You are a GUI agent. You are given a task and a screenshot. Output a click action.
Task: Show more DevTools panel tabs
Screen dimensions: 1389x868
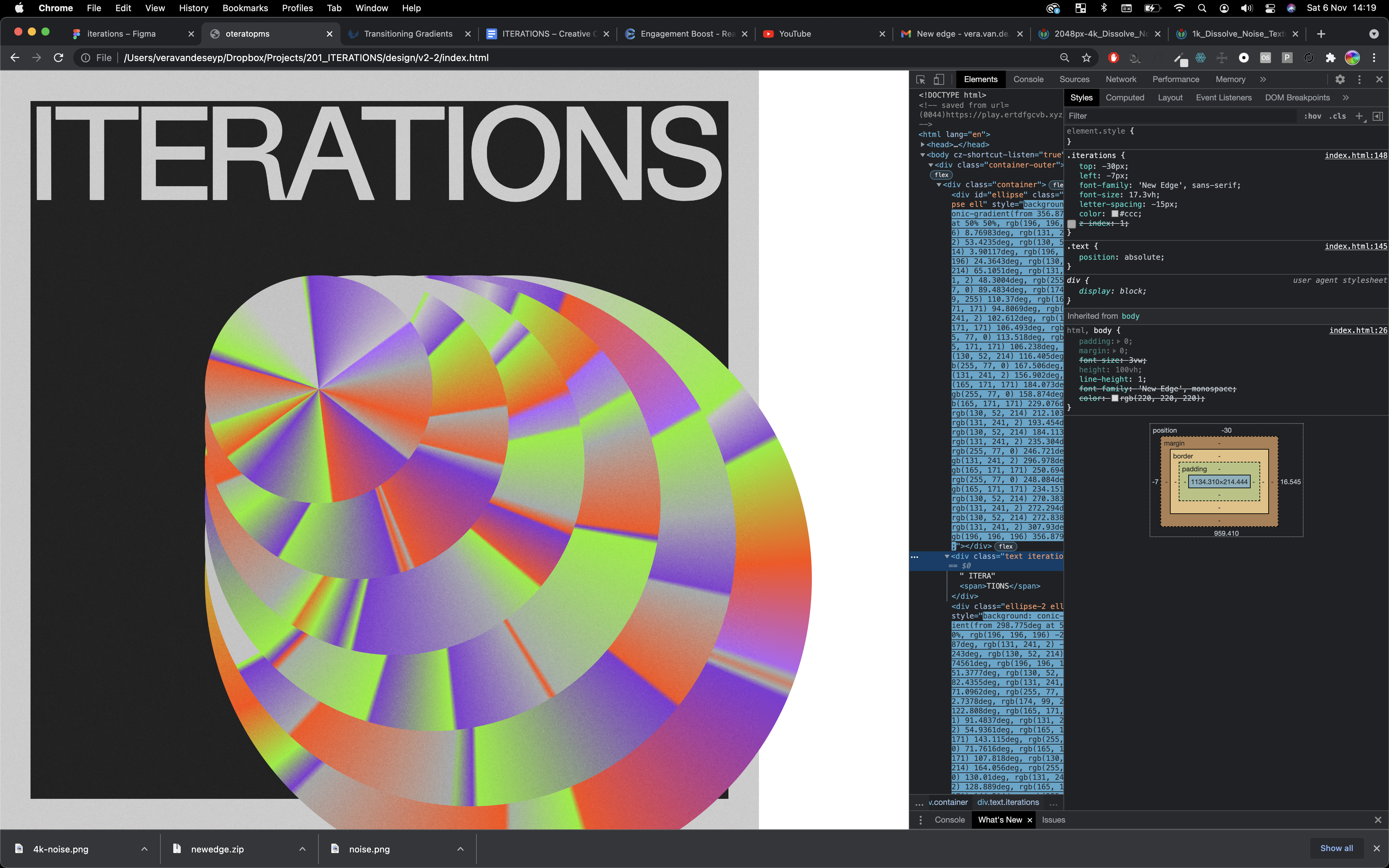pos(1263,79)
